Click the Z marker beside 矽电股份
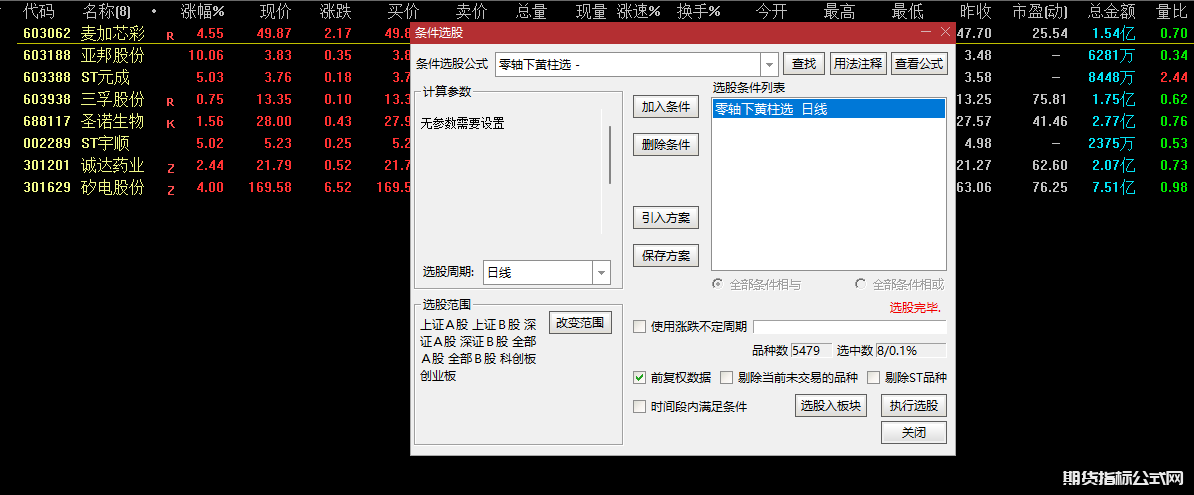This screenshot has height=495, width=1194. click(x=170, y=190)
